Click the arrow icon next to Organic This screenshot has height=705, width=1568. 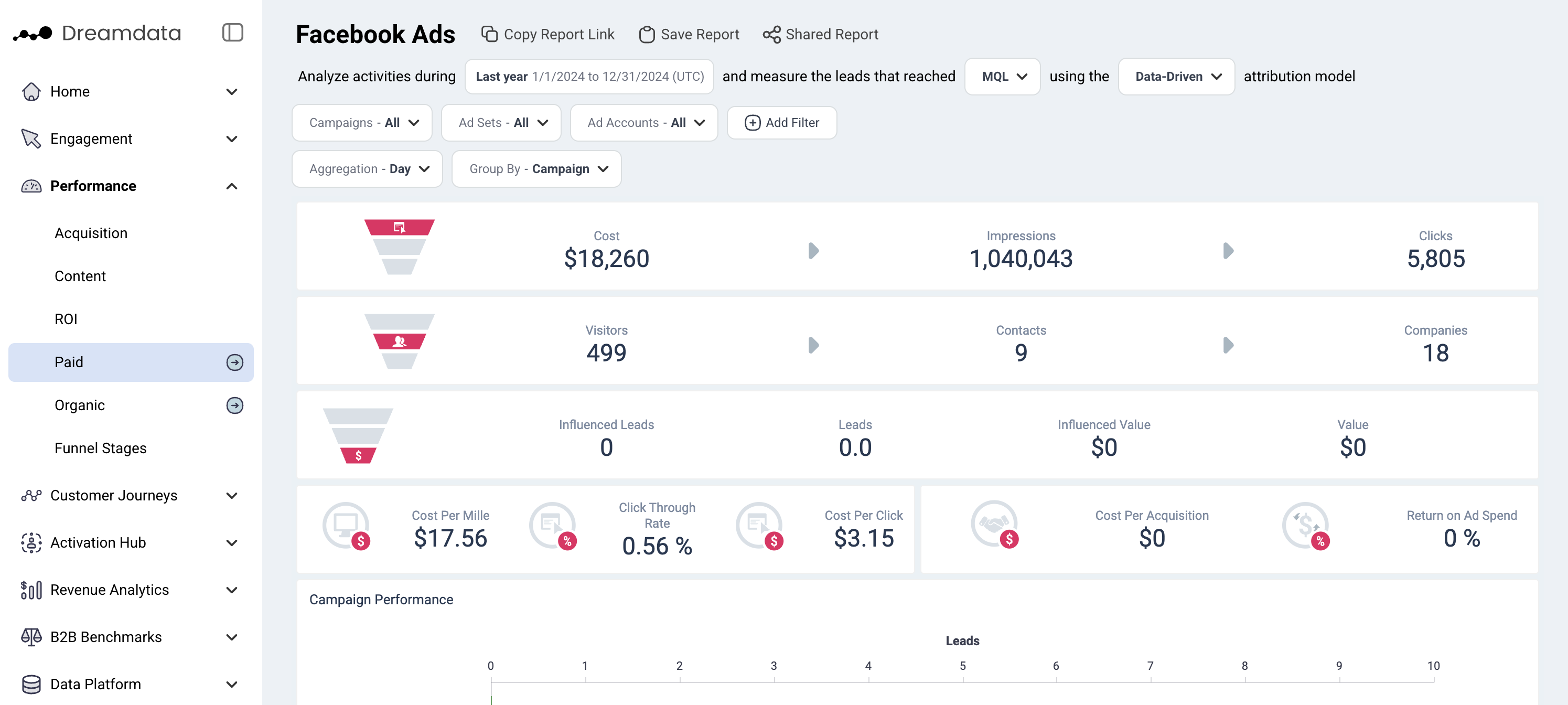coord(234,405)
